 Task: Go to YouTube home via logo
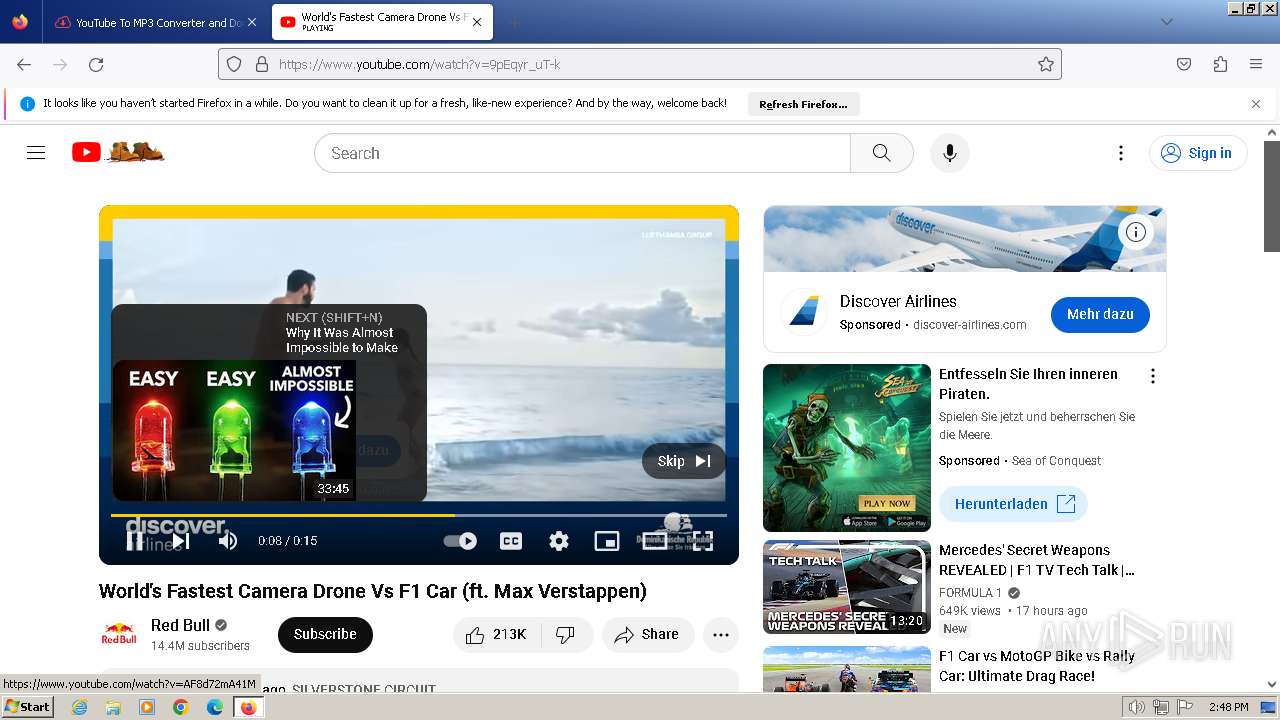point(118,152)
